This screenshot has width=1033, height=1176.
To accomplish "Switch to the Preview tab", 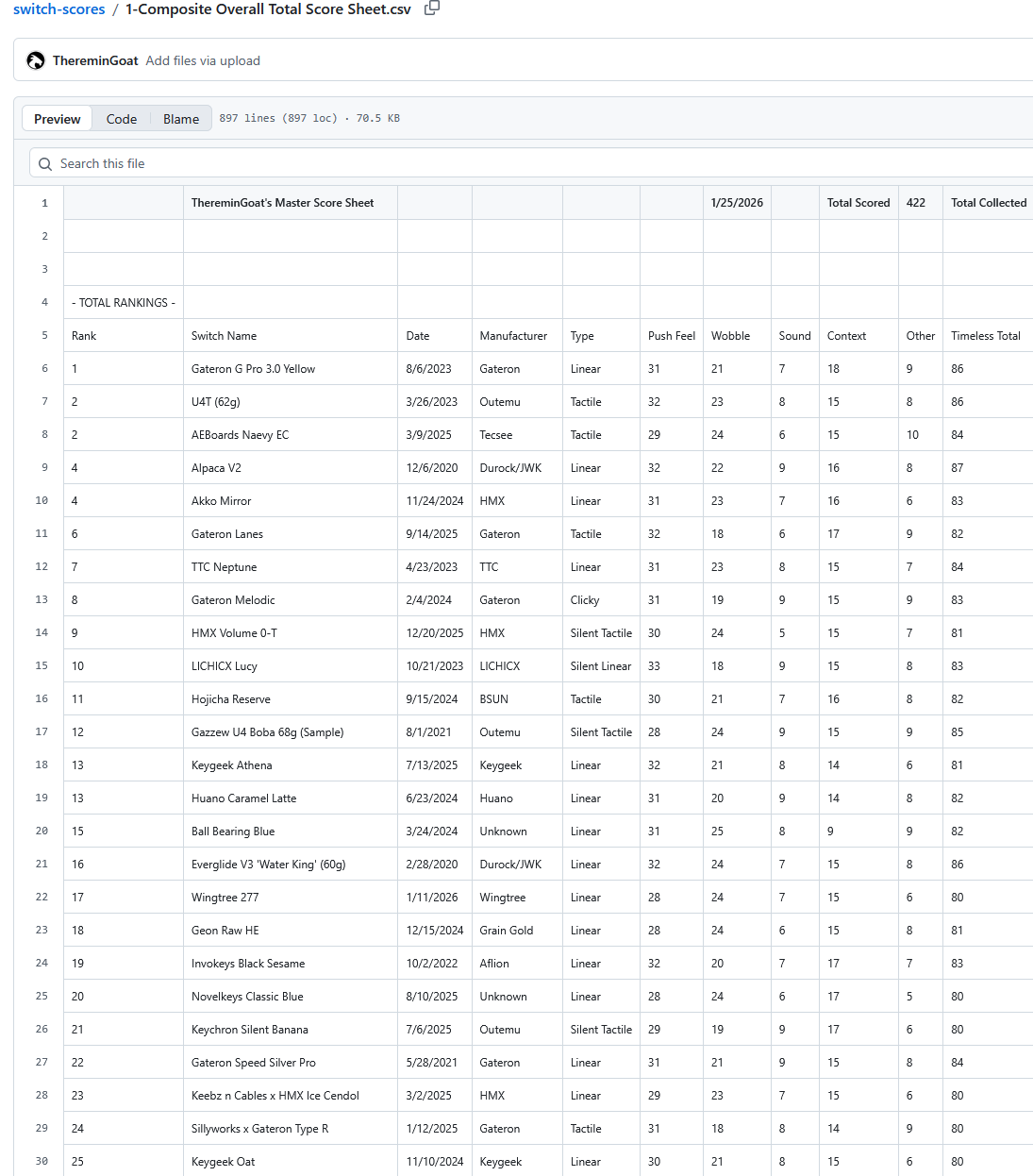I will (58, 119).
